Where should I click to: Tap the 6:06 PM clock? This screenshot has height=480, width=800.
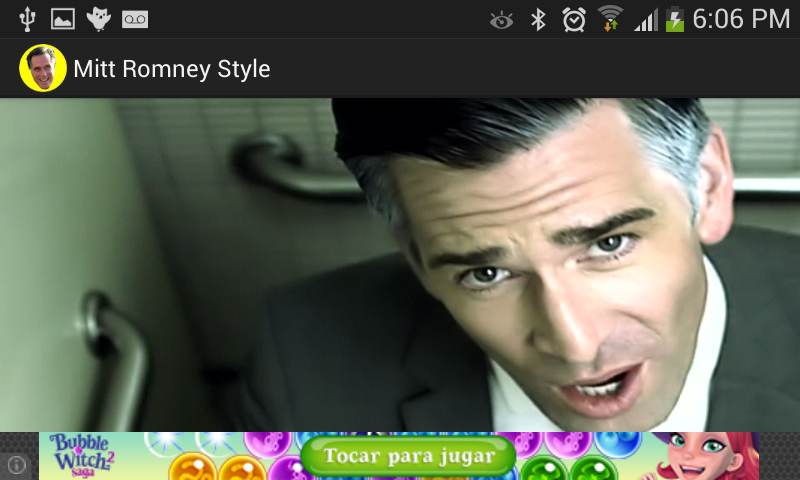click(741, 19)
